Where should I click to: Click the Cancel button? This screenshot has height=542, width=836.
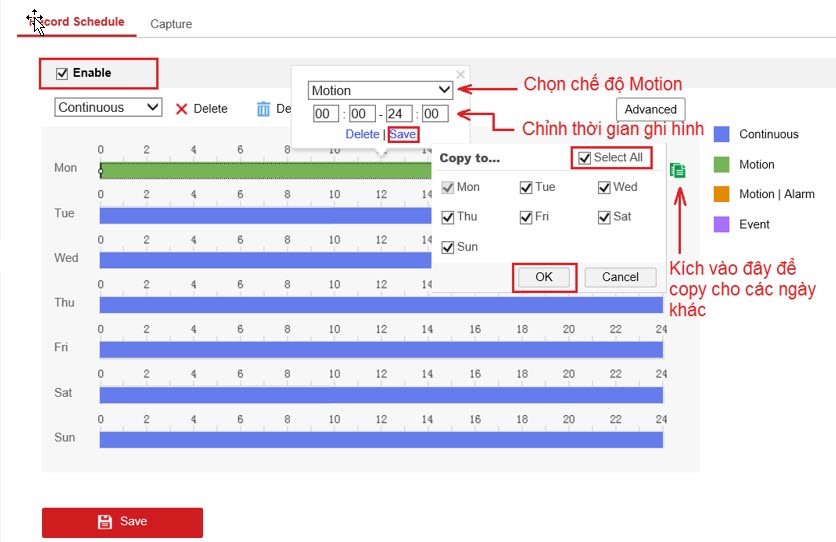(620, 277)
